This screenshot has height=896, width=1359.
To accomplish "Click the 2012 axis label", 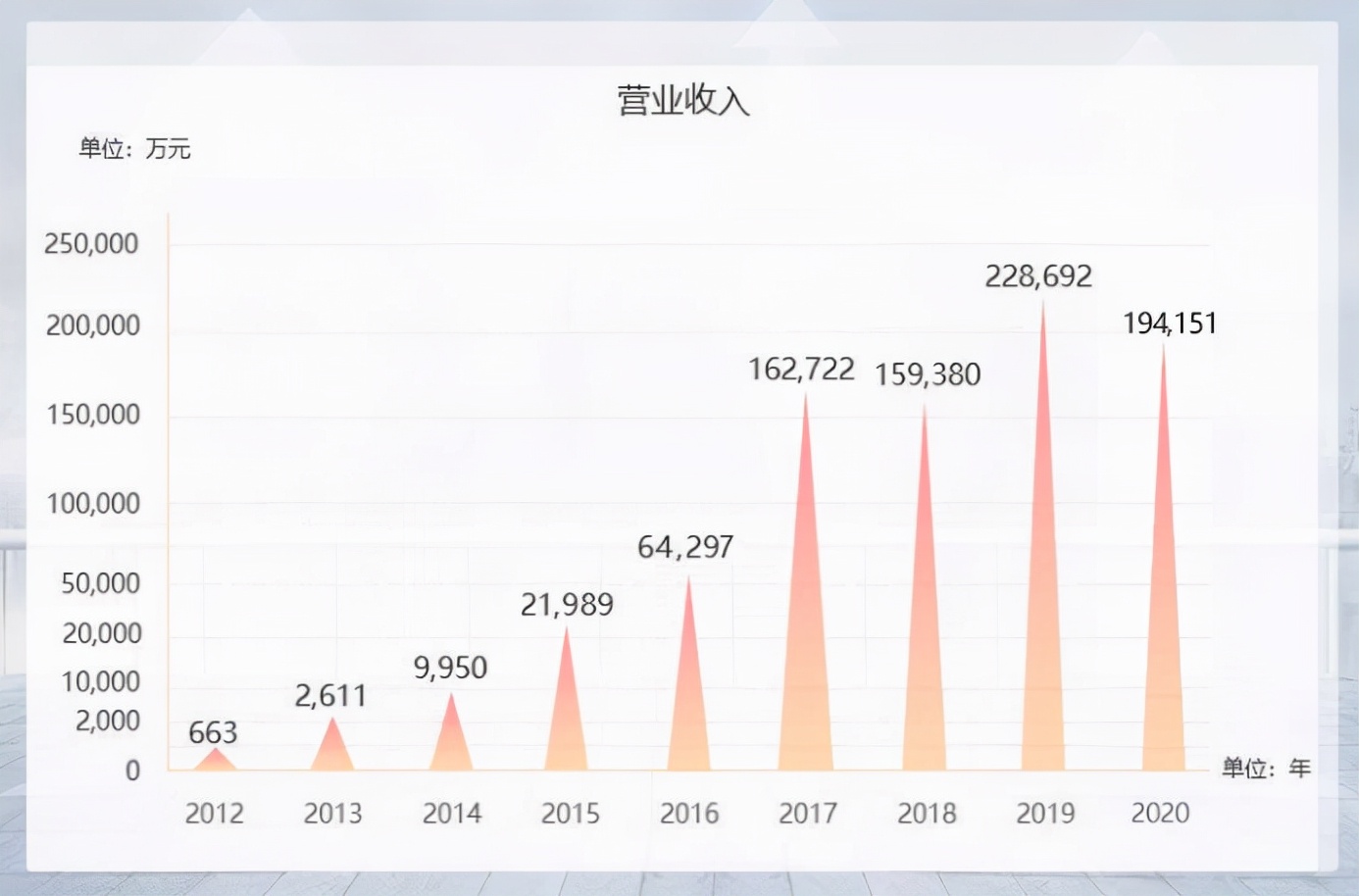I will pos(216,813).
